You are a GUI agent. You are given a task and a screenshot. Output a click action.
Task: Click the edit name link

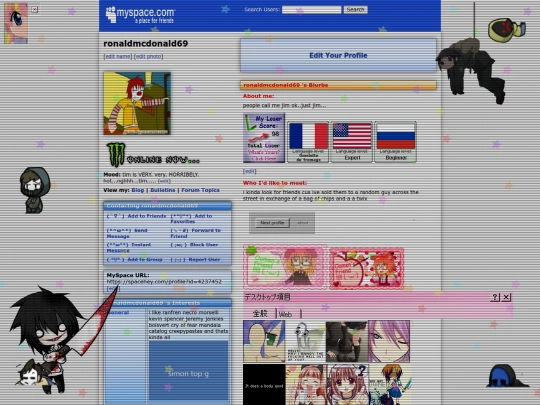point(118,56)
